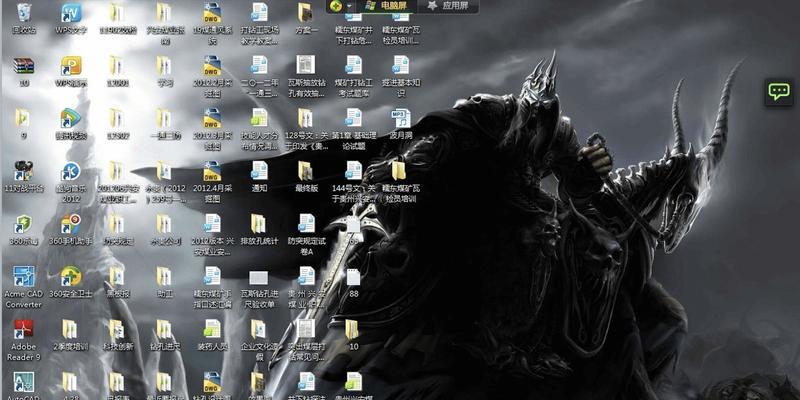Select the 2012版本 兴安煤业安 document
The image size is (800, 400).
tap(212, 235)
